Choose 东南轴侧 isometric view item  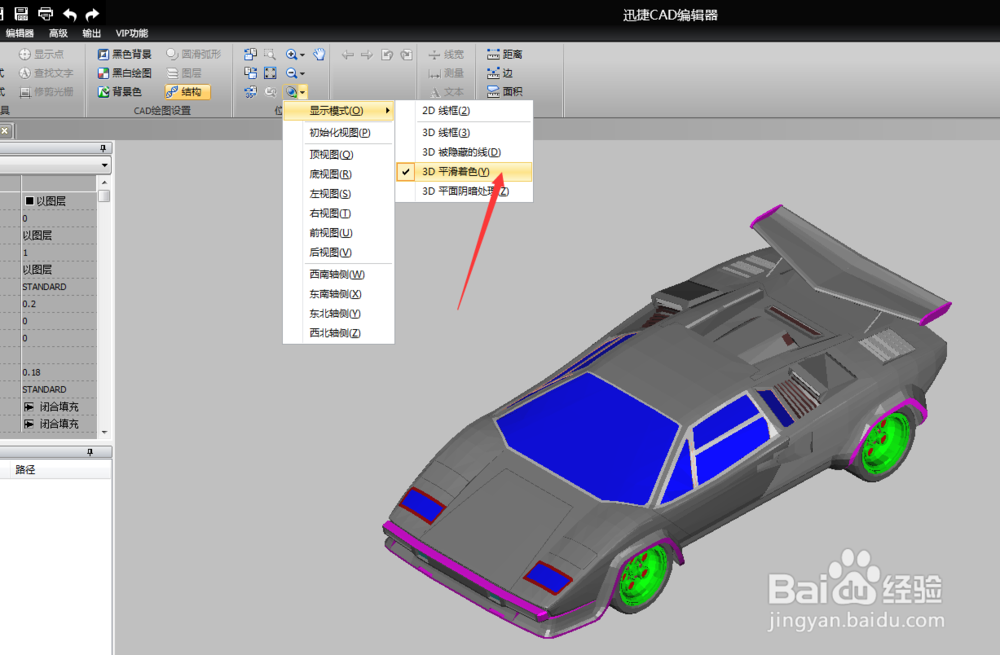[x=339, y=294]
